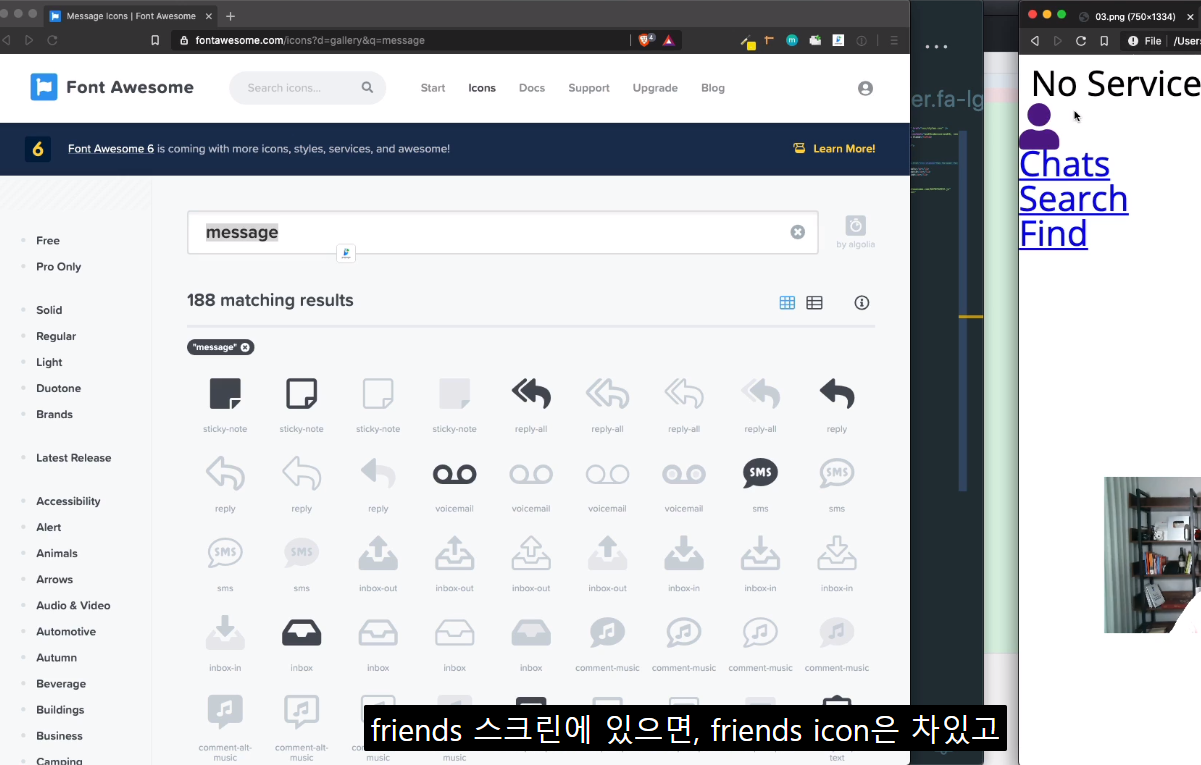1201x765 pixels.
Task: Open the Search link in 03.png window
Action: tap(1073, 199)
